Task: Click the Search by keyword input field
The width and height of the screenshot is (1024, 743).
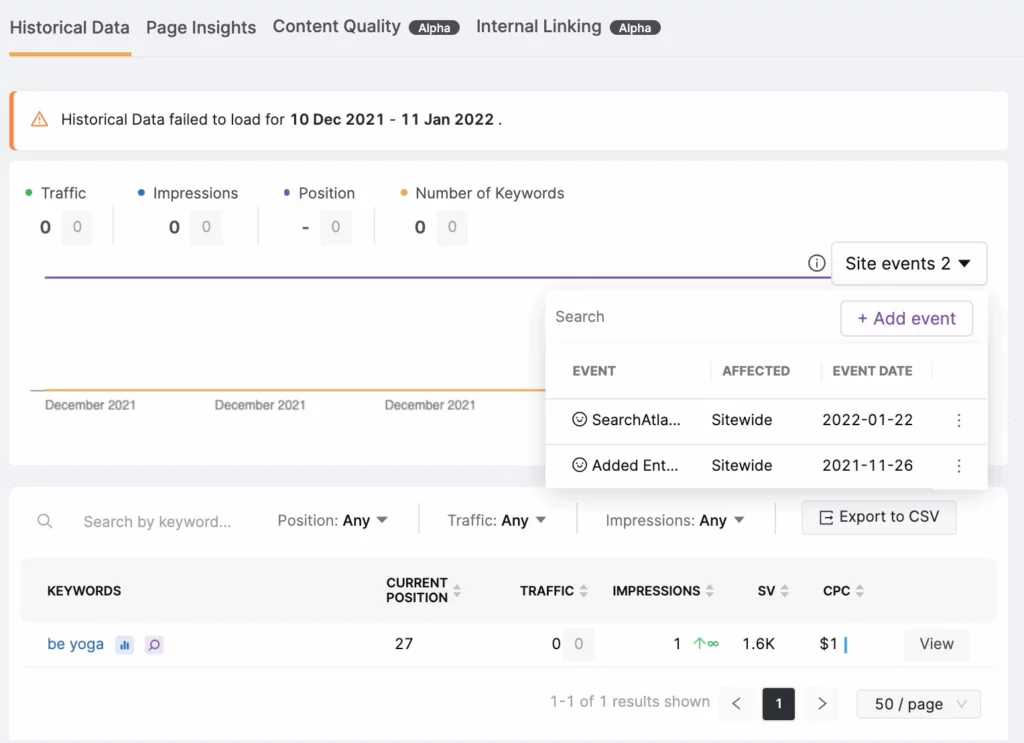Action: pos(157,522)
